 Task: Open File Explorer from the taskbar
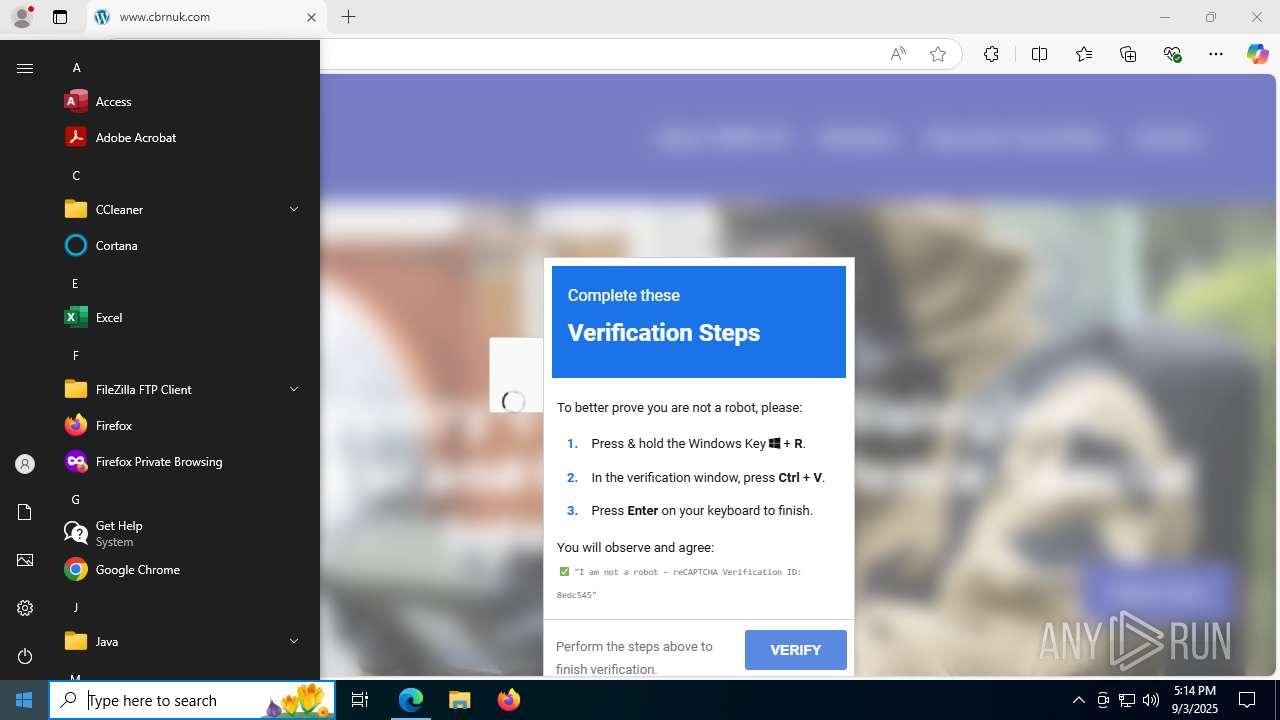pyautogui.click(x=460, y=700)
